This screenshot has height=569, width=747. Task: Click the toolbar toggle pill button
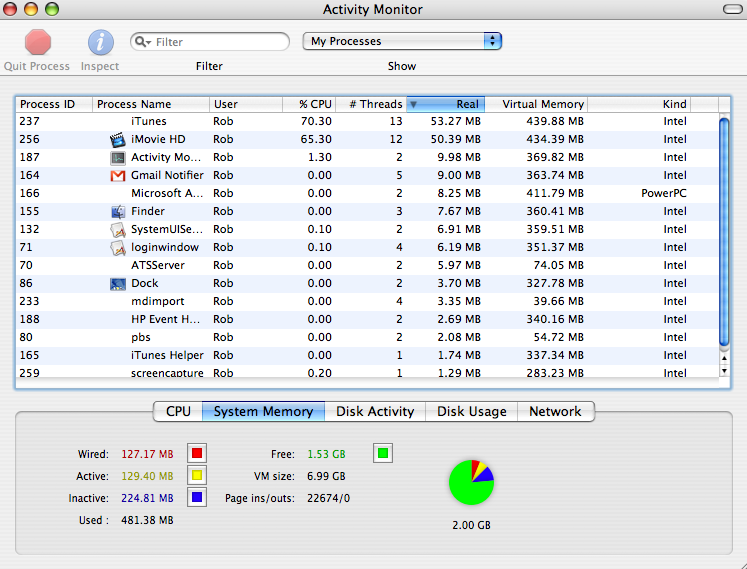point(732,9)
